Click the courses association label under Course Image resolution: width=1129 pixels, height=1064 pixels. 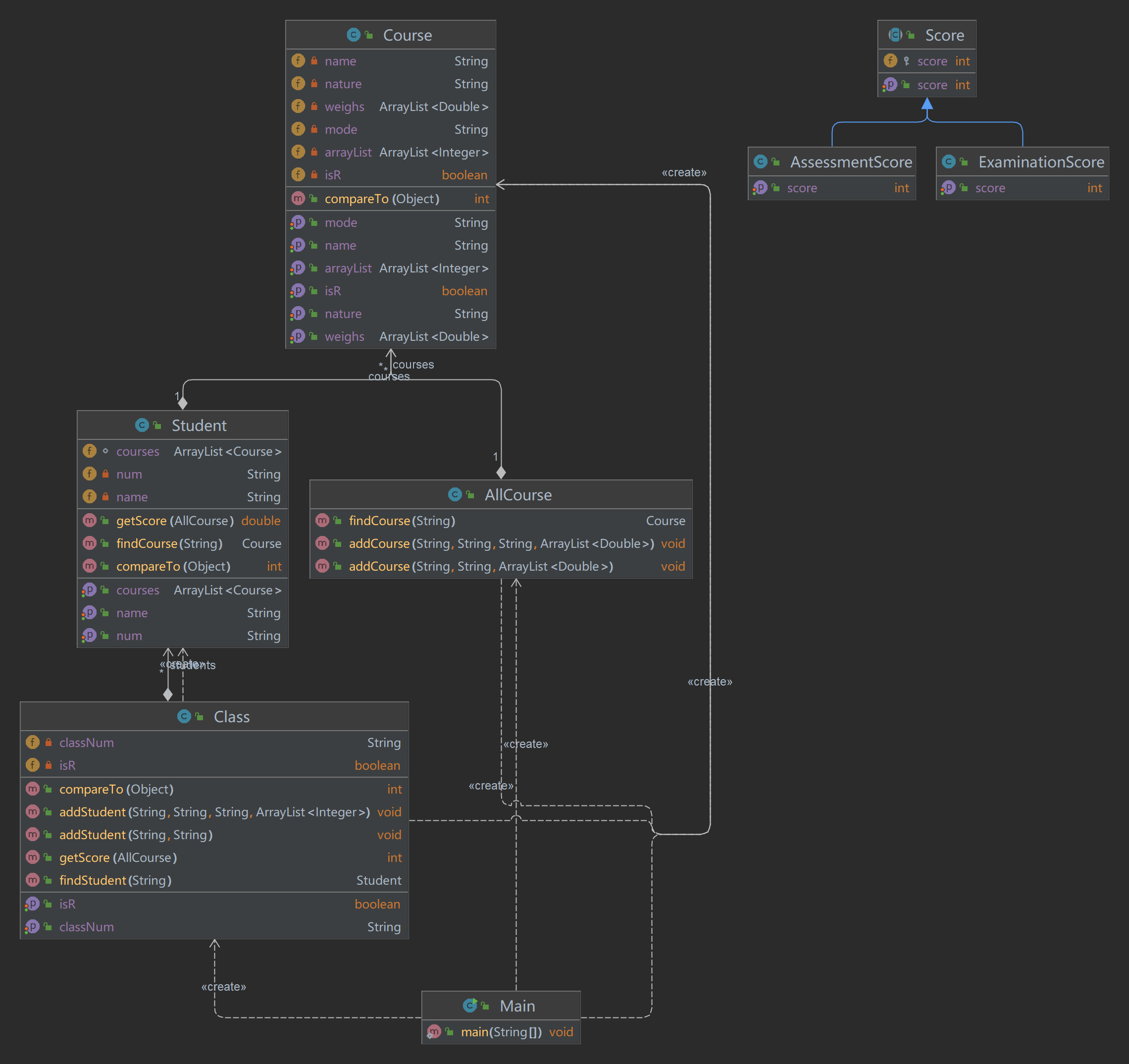(x=413, y=364)
